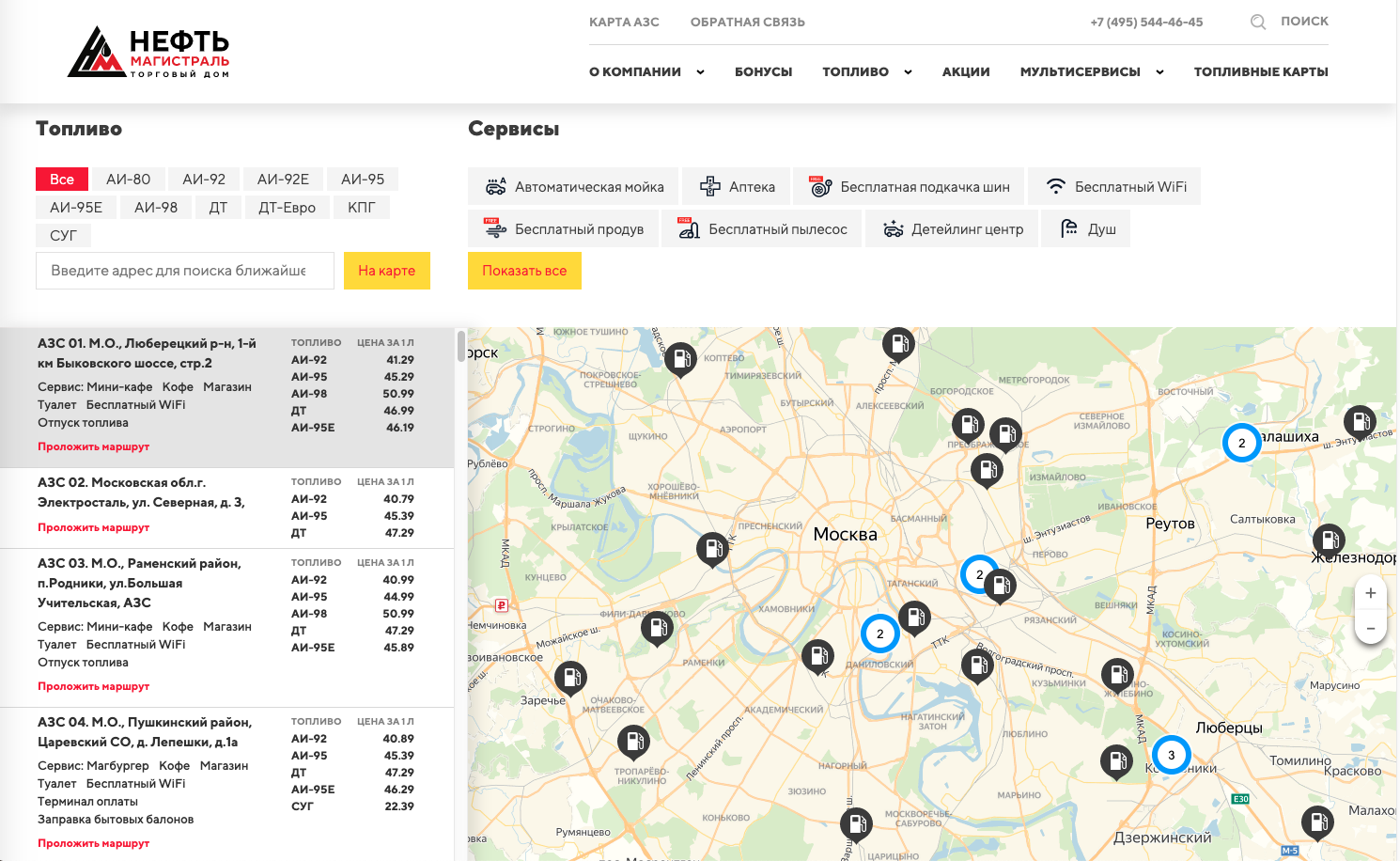The image size is (1400, 861).
Task: Select fuel station marker near Коптево
Action: tap(680, 360)
